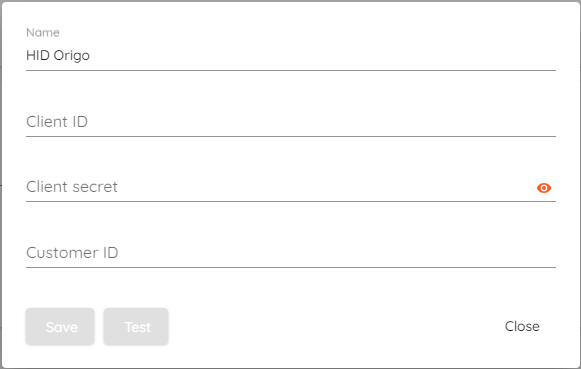Screen dimensions: 581x369
Task: Toggle password visibility for Client secret
Action: click(544, 188)
